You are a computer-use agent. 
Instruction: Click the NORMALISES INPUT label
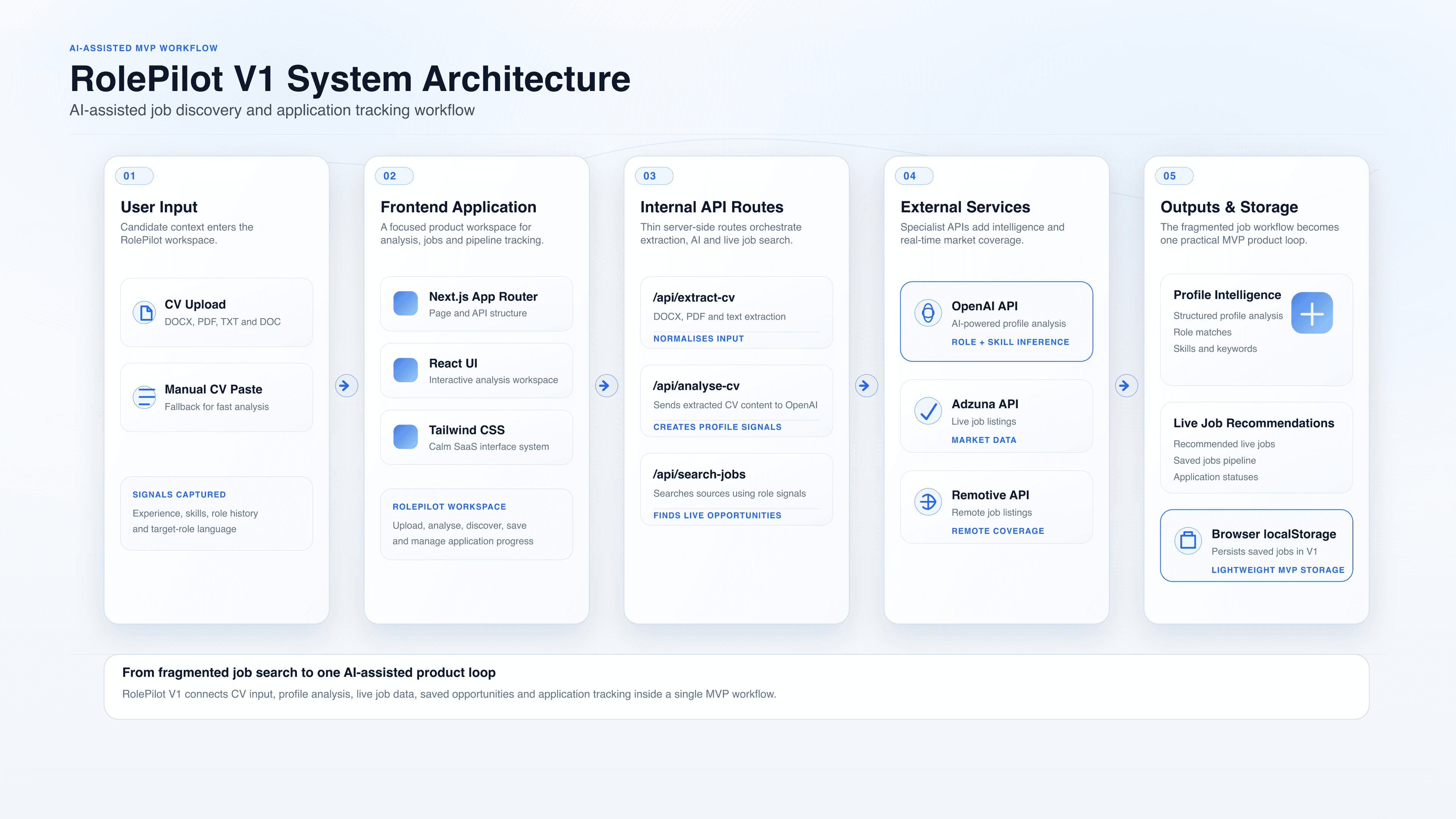(698, 339)
